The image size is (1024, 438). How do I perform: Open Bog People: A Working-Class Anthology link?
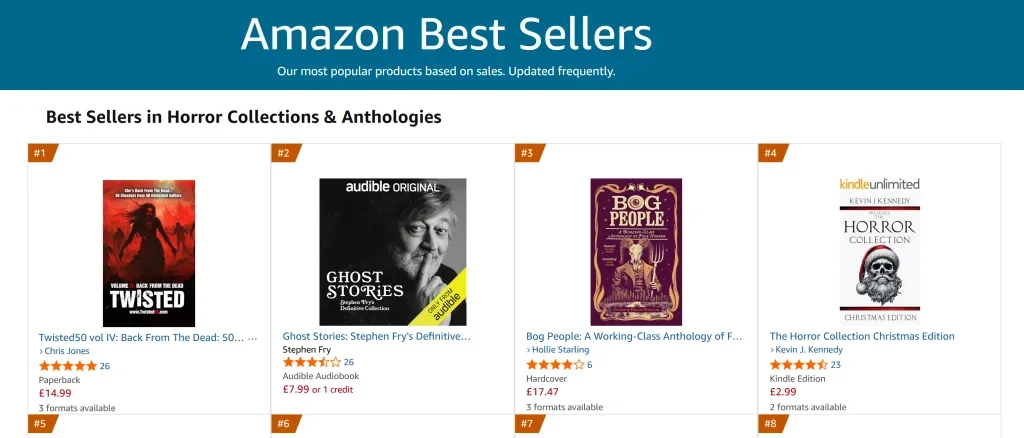pos(634,337)
